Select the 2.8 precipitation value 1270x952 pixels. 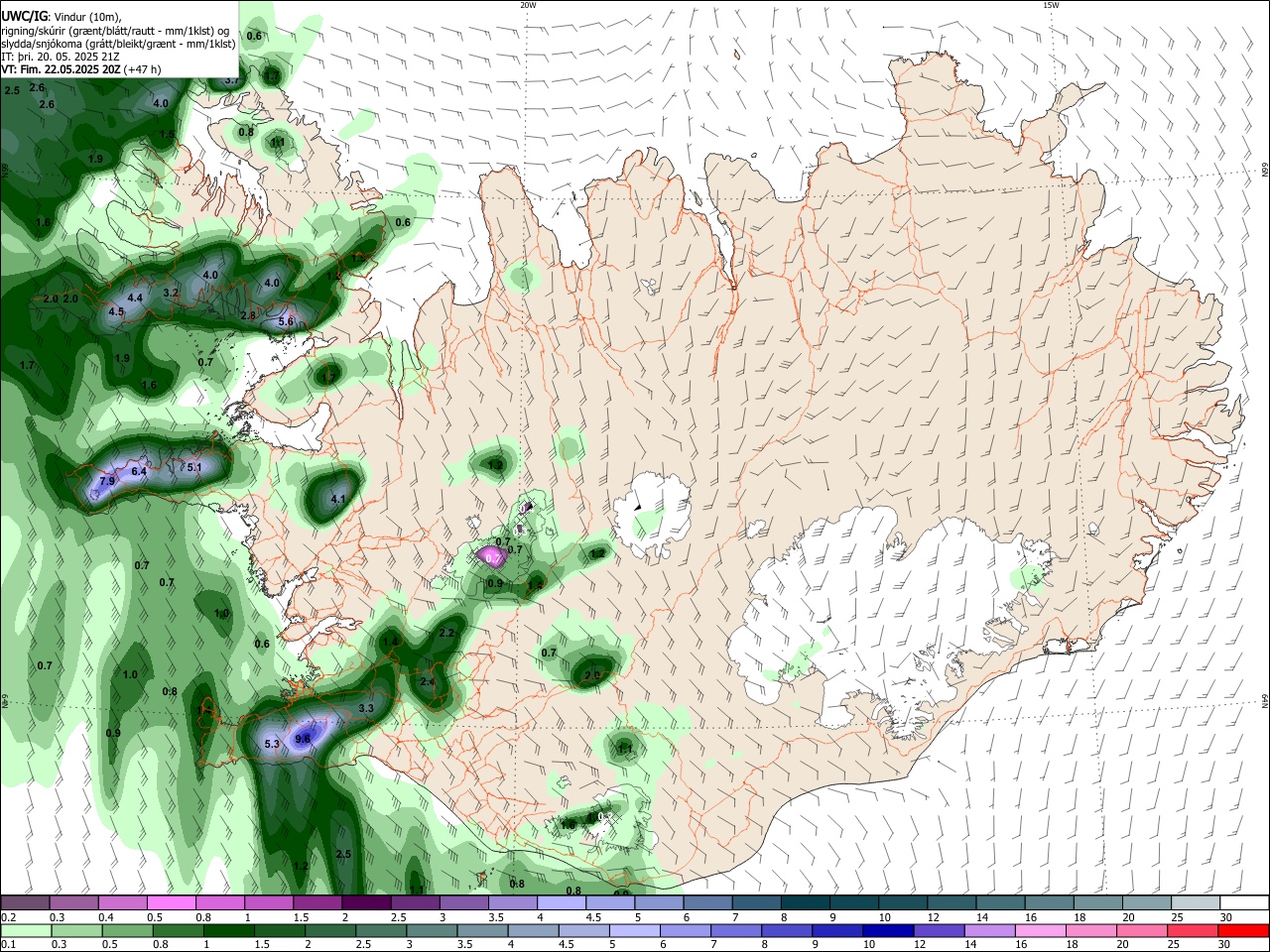point(249,315)
